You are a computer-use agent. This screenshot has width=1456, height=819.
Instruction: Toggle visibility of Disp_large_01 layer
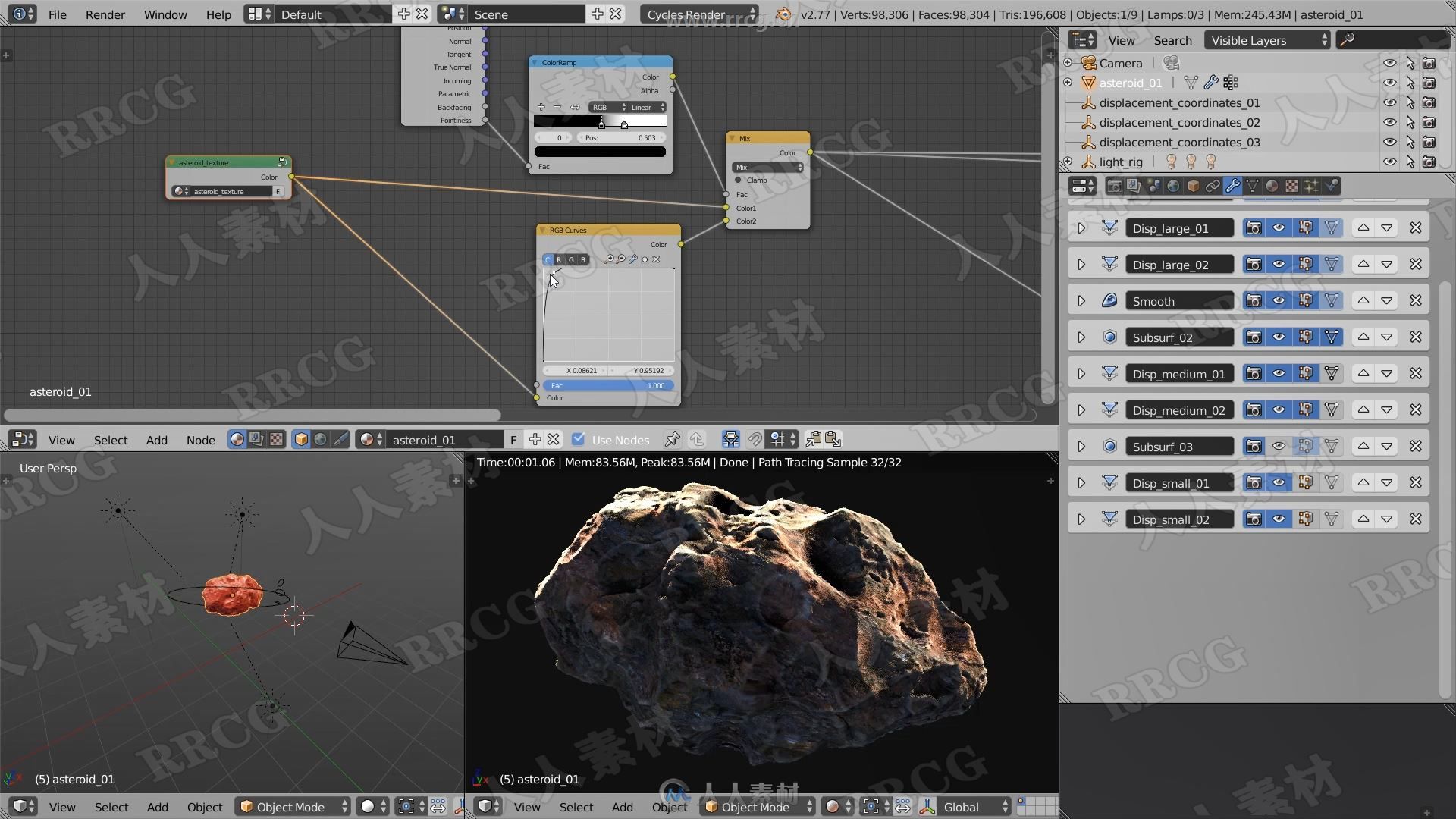(1279, 227)
